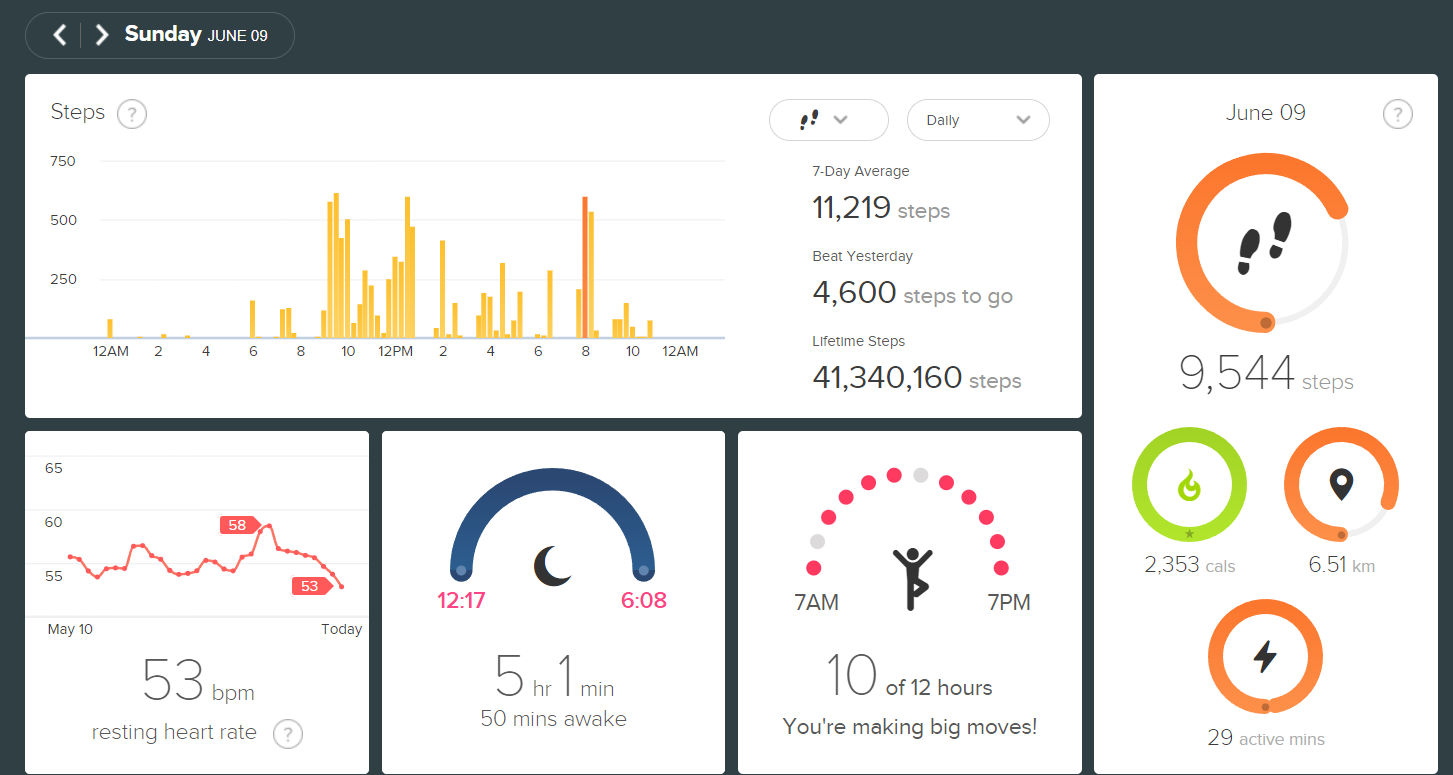Click the Steps chart title
Image resolution: width=1453 pixels, height=775 pixels.
(x=78, y=112)
